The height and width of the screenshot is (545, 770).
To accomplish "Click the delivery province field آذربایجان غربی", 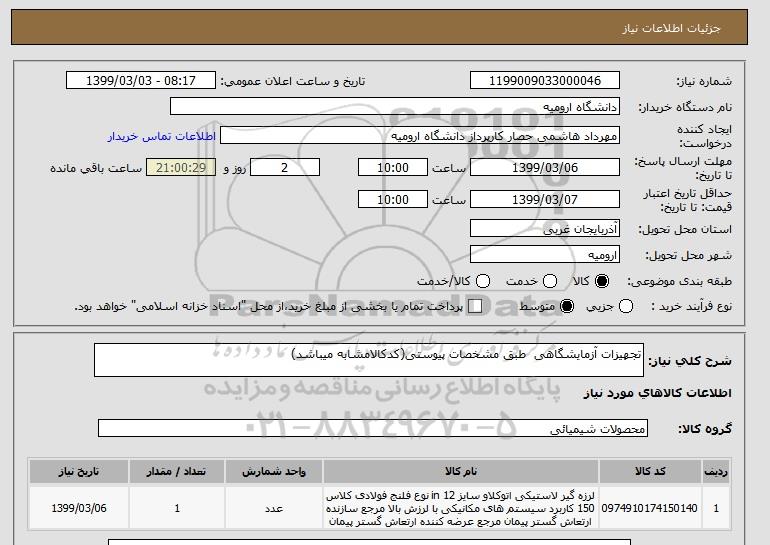I will click(x=545, y=229).
